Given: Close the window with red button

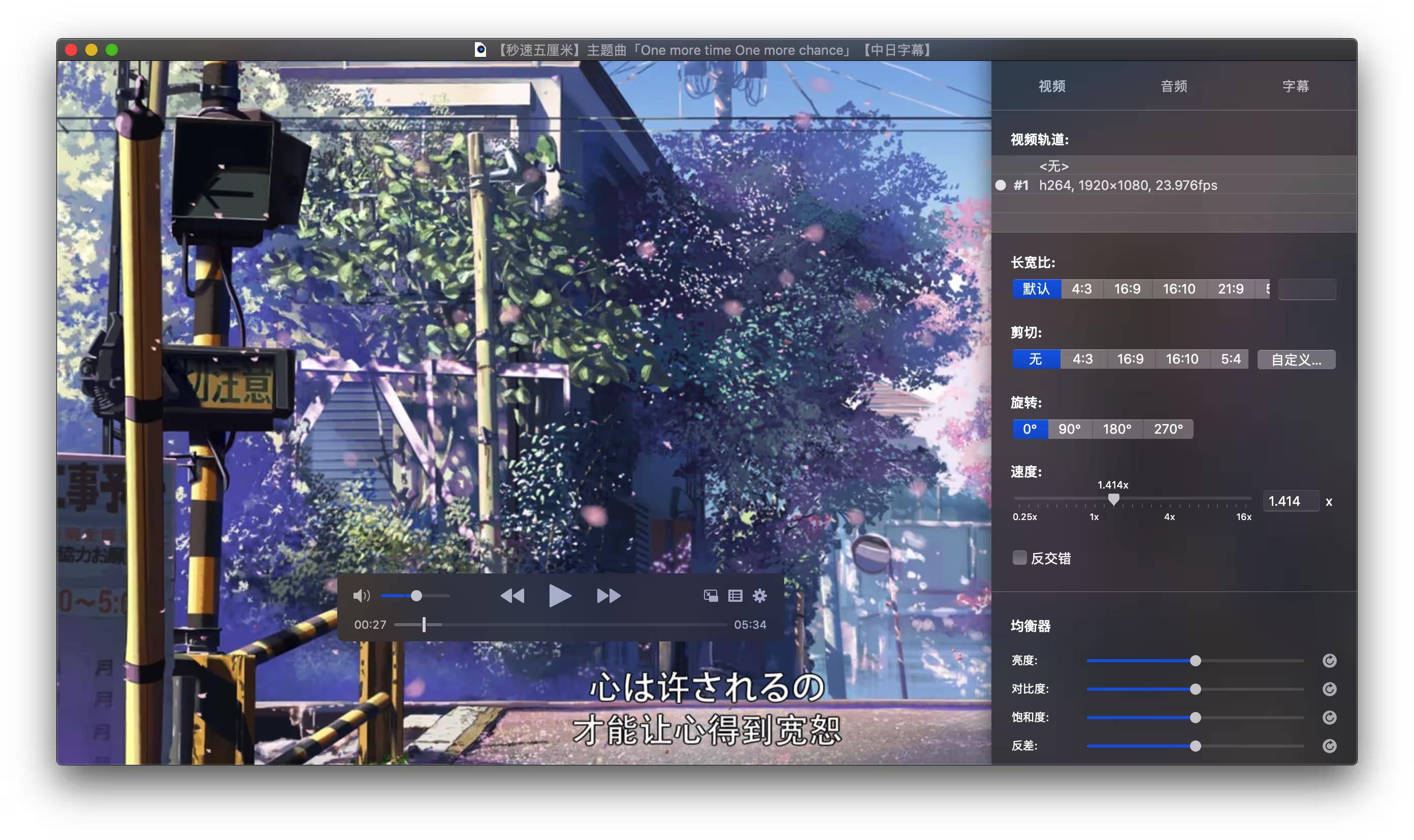Looking at the screenshot, I should coord(71,50).
